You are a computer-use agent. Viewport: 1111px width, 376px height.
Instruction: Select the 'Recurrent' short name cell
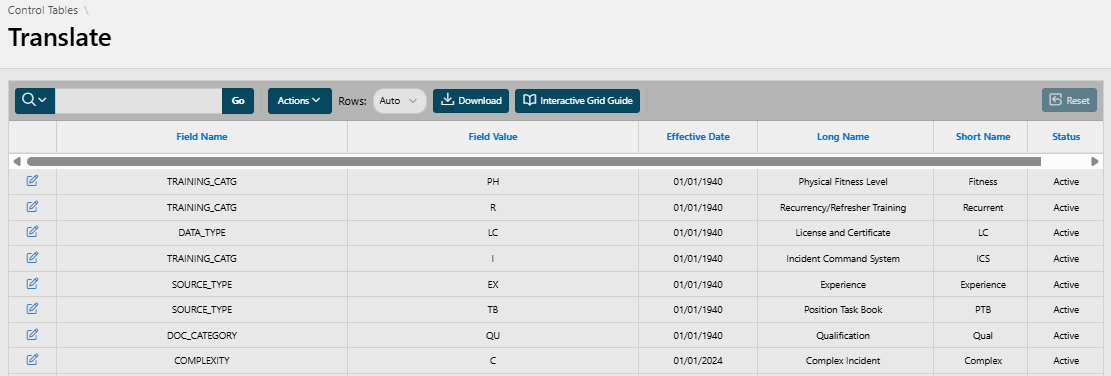coord(981,207)
